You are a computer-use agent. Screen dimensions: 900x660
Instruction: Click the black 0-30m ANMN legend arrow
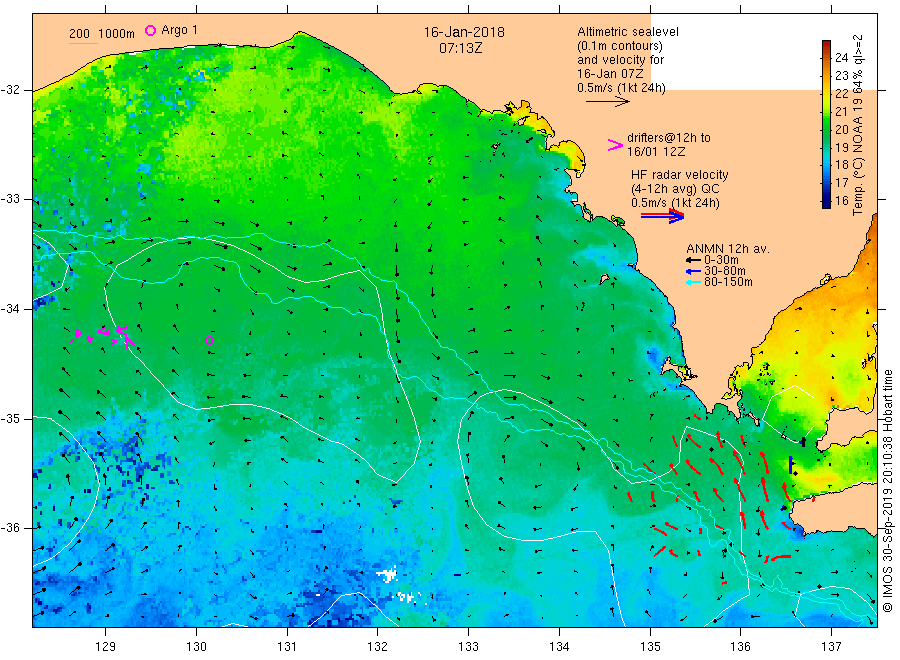tap(693, 261)
